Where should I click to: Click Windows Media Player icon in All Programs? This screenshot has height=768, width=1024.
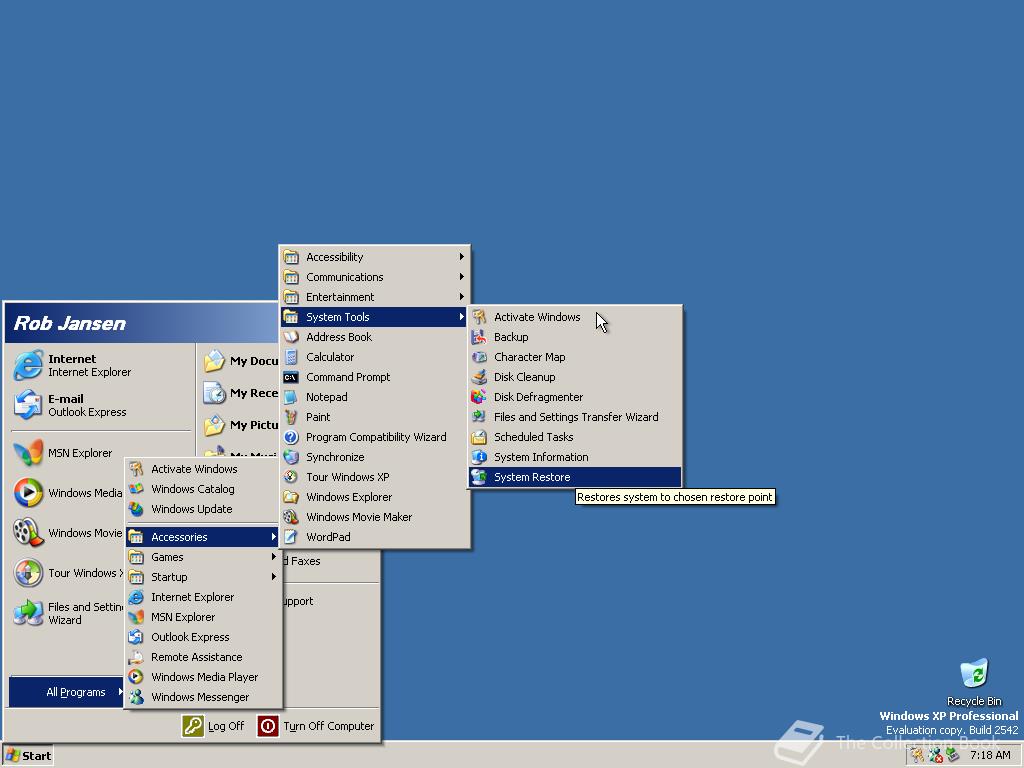(x=136, y=677)
